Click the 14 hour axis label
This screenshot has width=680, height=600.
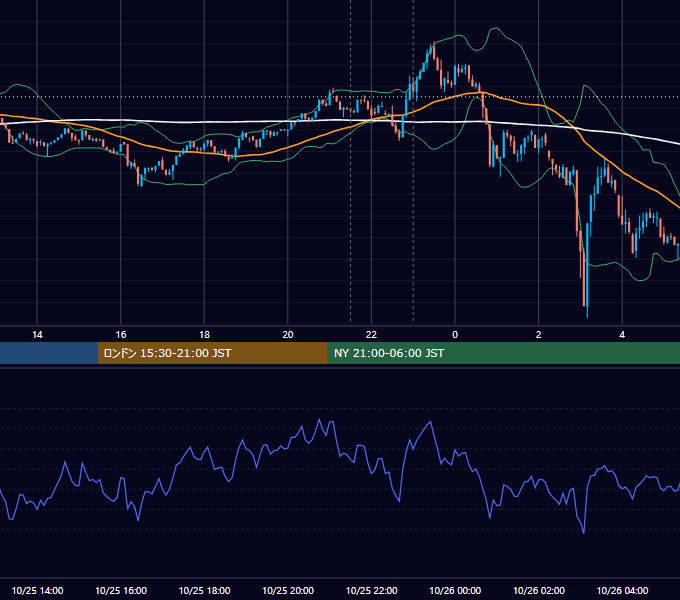point(37,335)
